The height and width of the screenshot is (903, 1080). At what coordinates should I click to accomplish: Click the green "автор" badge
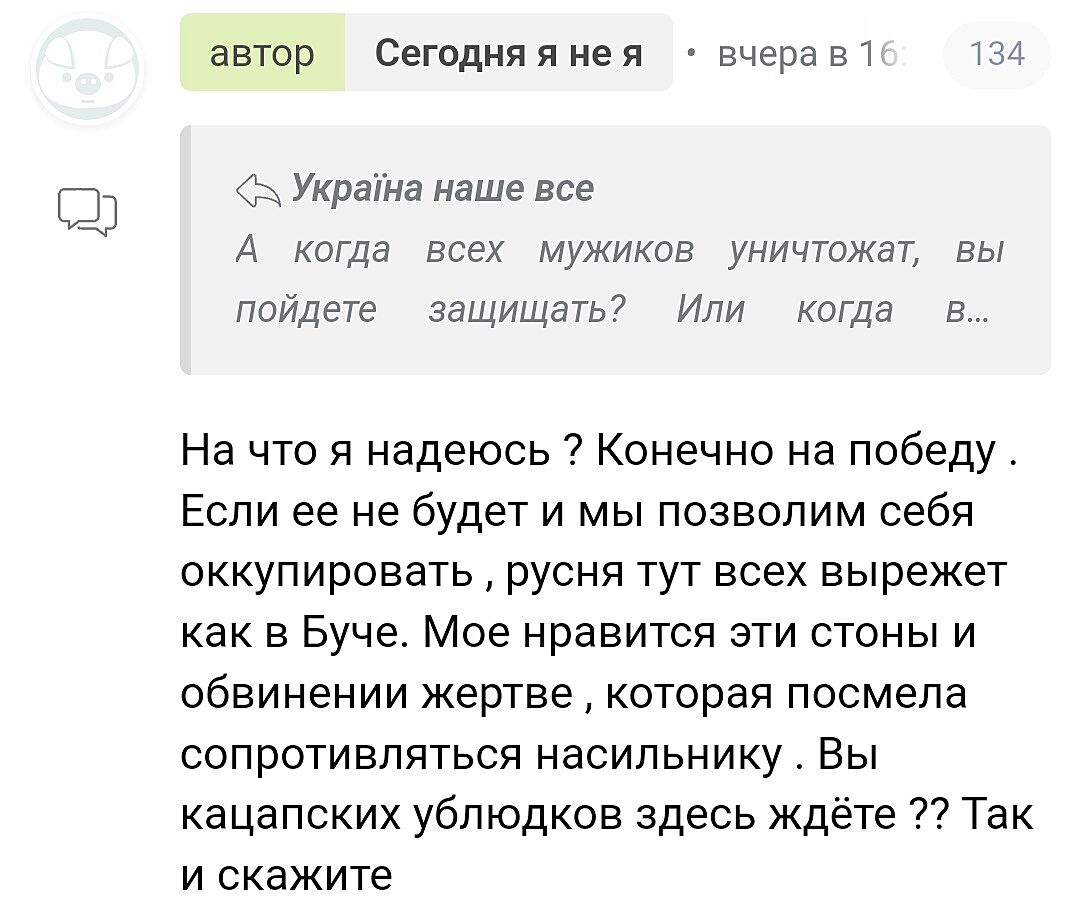(x=262, y=52)
